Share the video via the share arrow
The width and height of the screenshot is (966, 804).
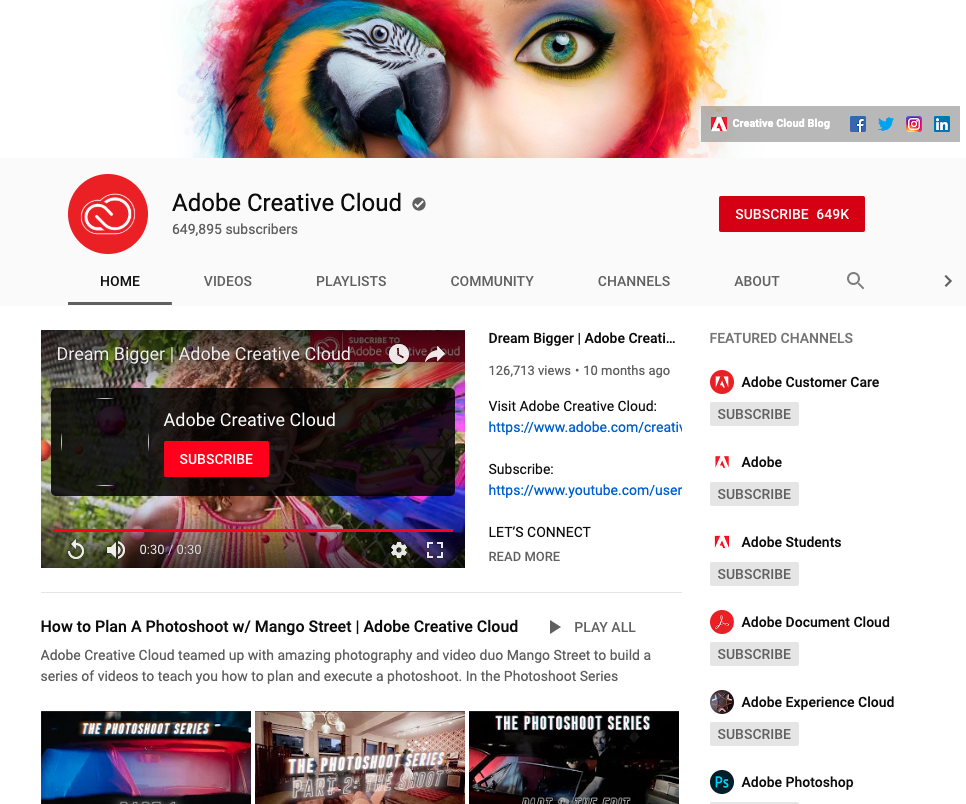tap(436, 354)
